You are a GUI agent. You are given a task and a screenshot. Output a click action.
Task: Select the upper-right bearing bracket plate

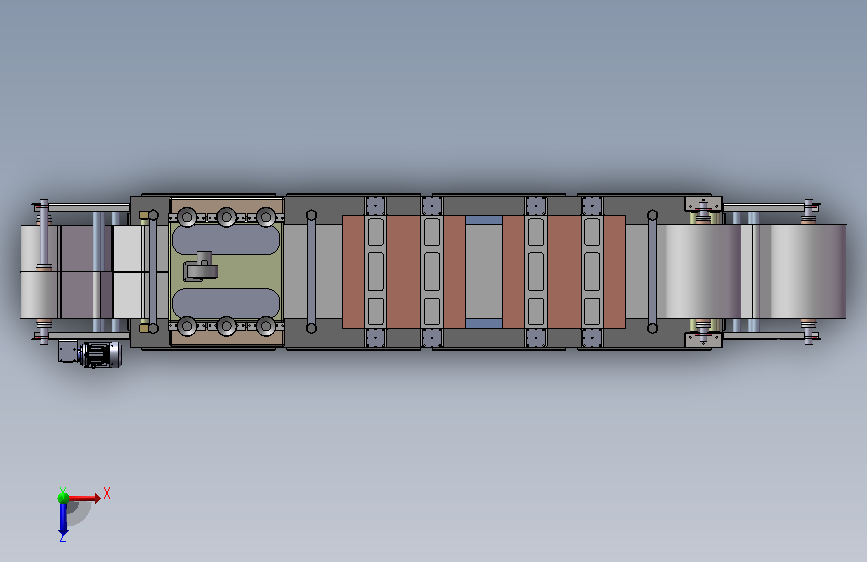point(703,204)
